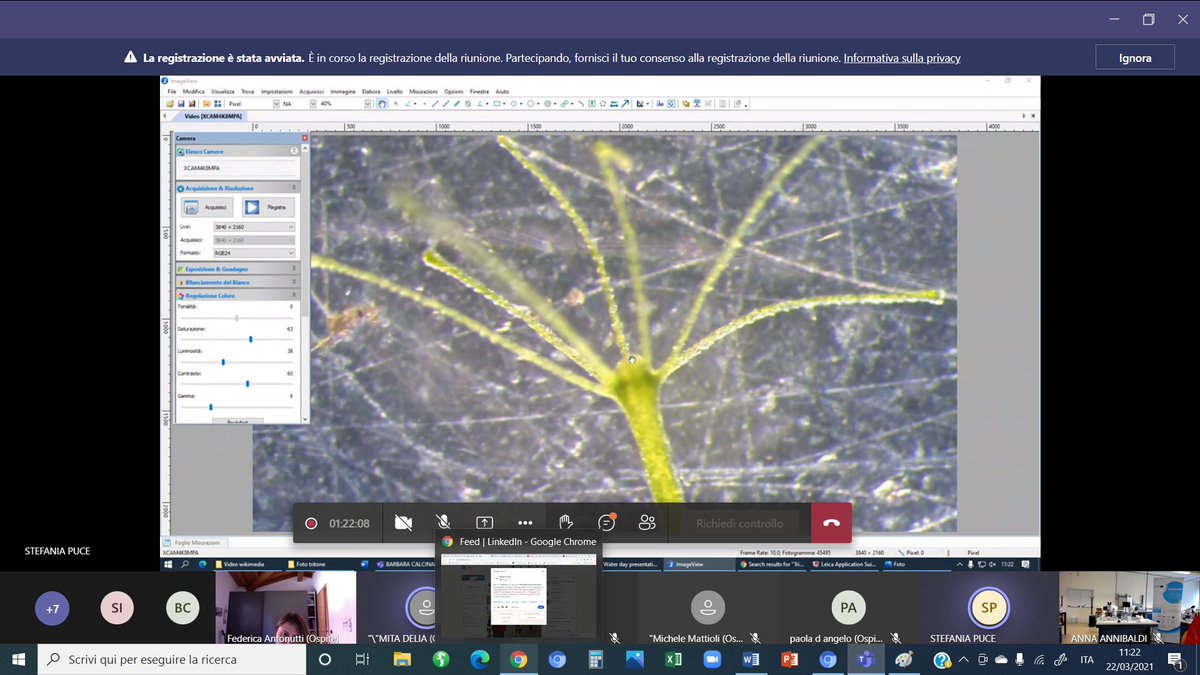Open the Misurazioni menu in ImageView
Screen dimensions: 1200x675
423,91
